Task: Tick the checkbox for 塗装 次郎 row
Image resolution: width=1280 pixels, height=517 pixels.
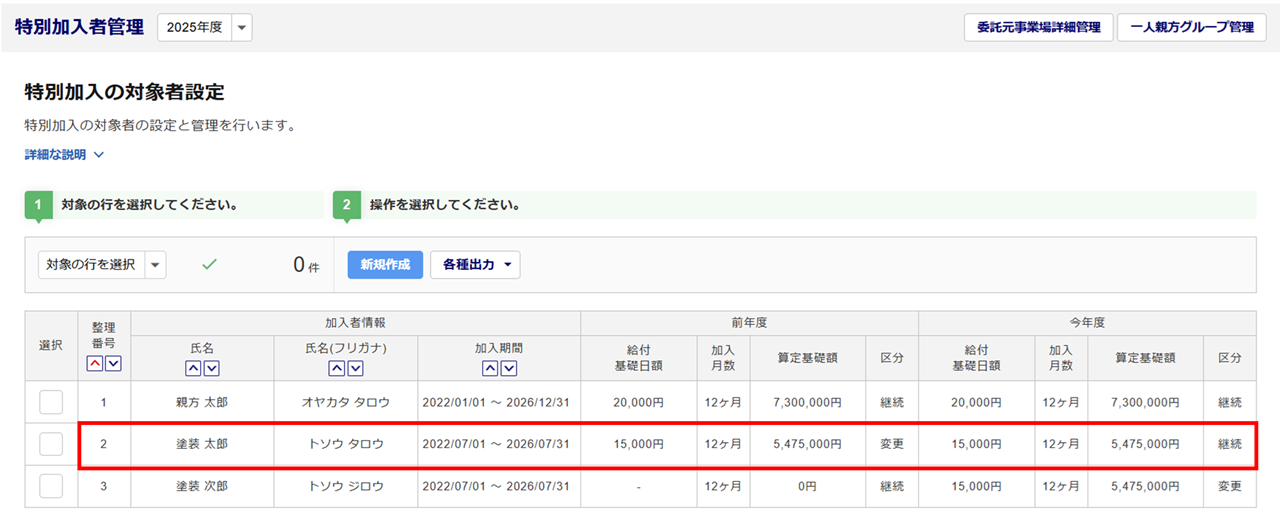Action: point(51,486)
